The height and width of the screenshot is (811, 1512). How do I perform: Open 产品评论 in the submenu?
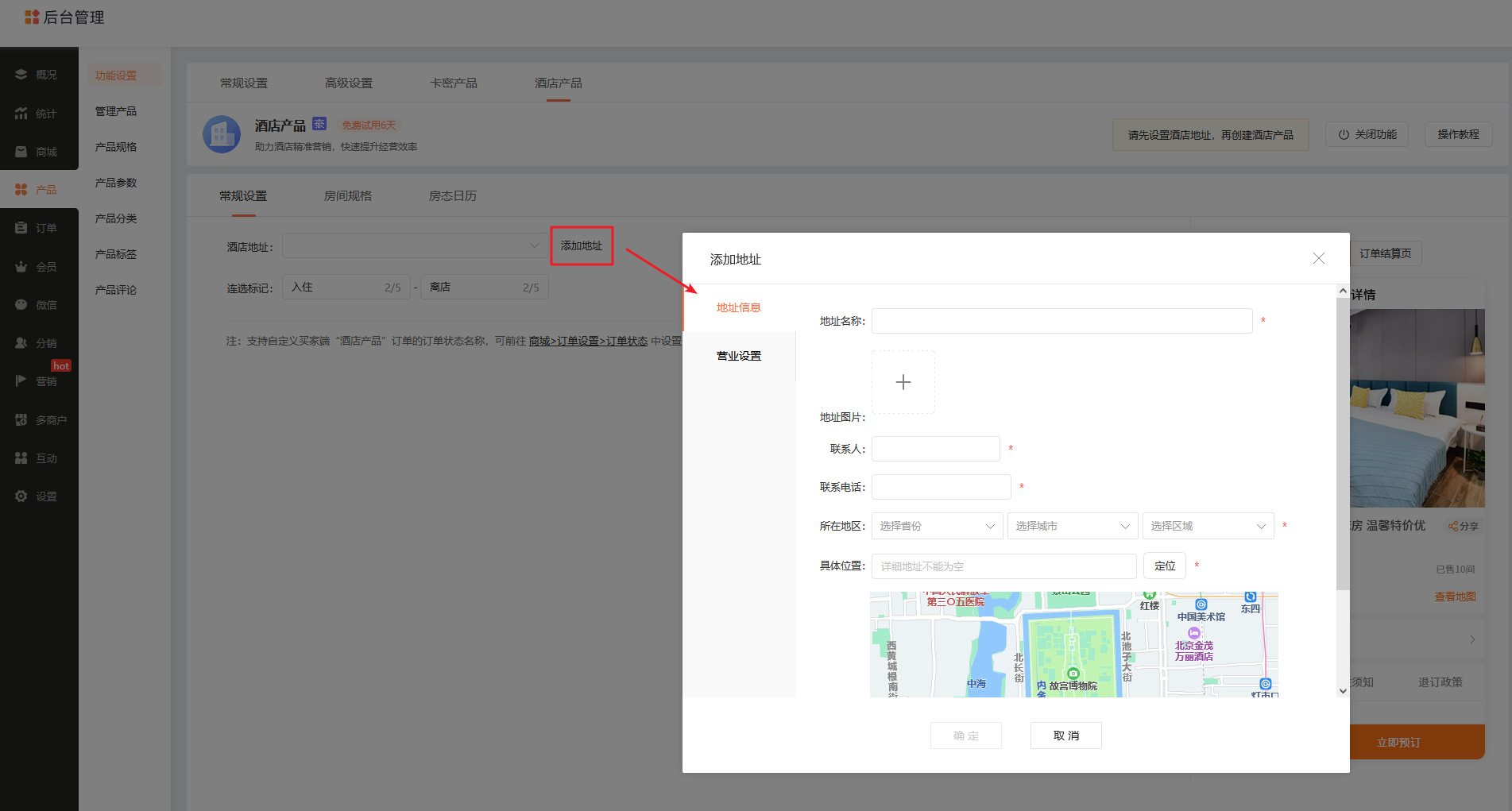coord(116,290)
